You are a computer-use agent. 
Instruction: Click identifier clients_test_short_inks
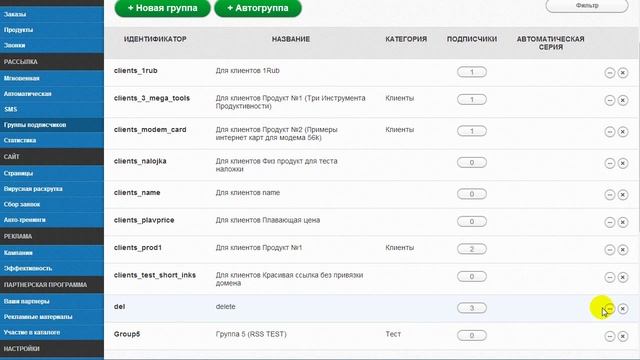[x=155, y=275]
